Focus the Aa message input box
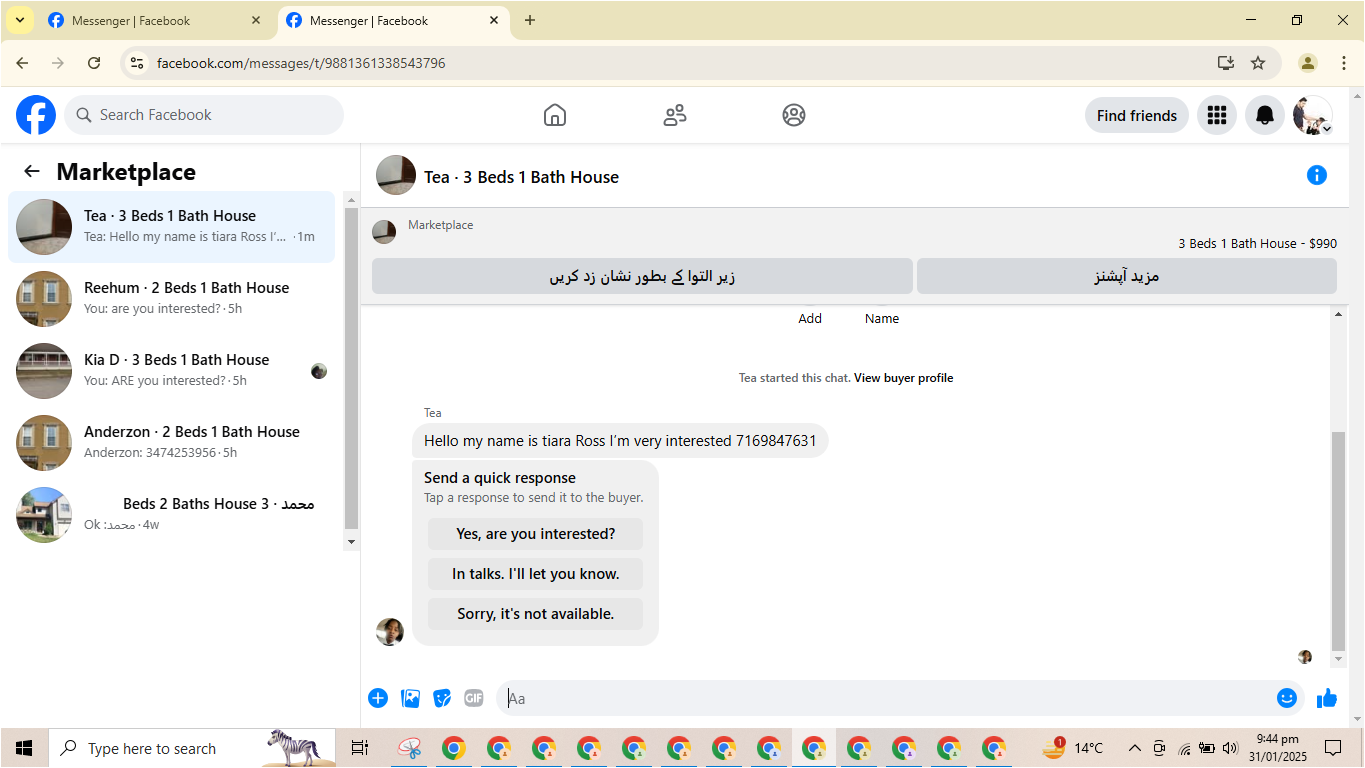 tap(883, 698)
